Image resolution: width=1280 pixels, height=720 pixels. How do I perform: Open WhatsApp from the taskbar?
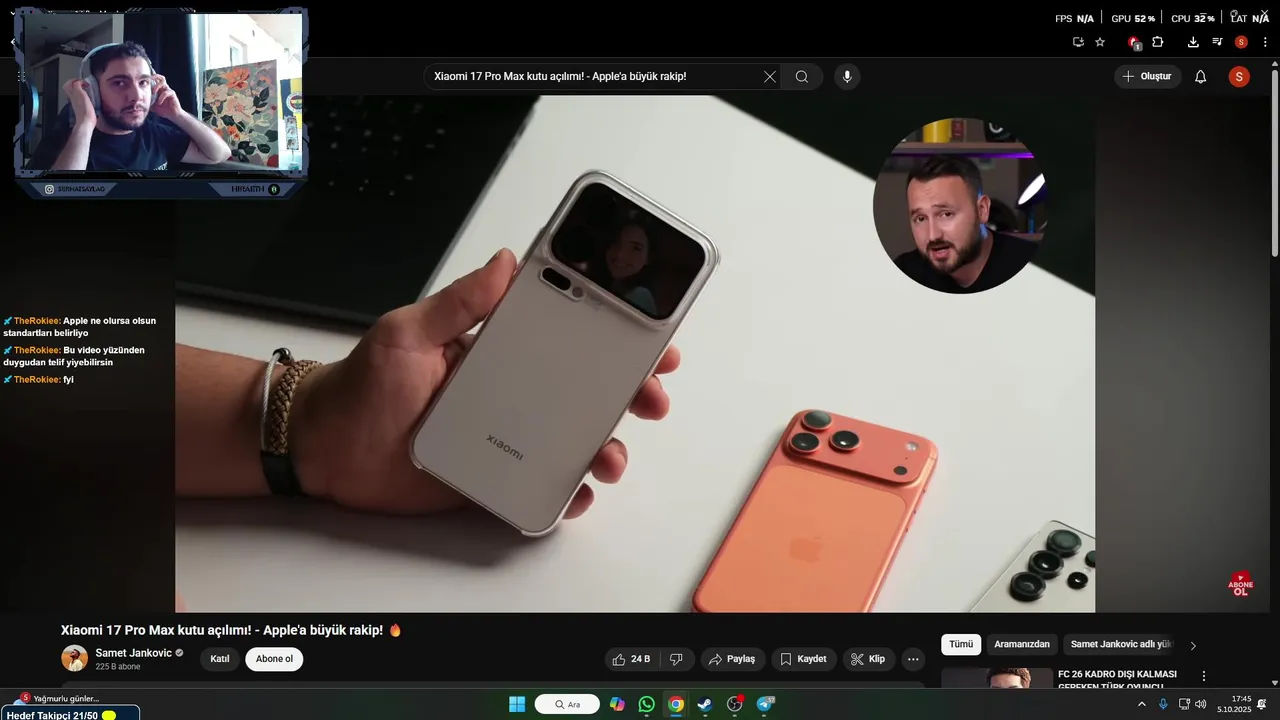(x=646, y=704)
